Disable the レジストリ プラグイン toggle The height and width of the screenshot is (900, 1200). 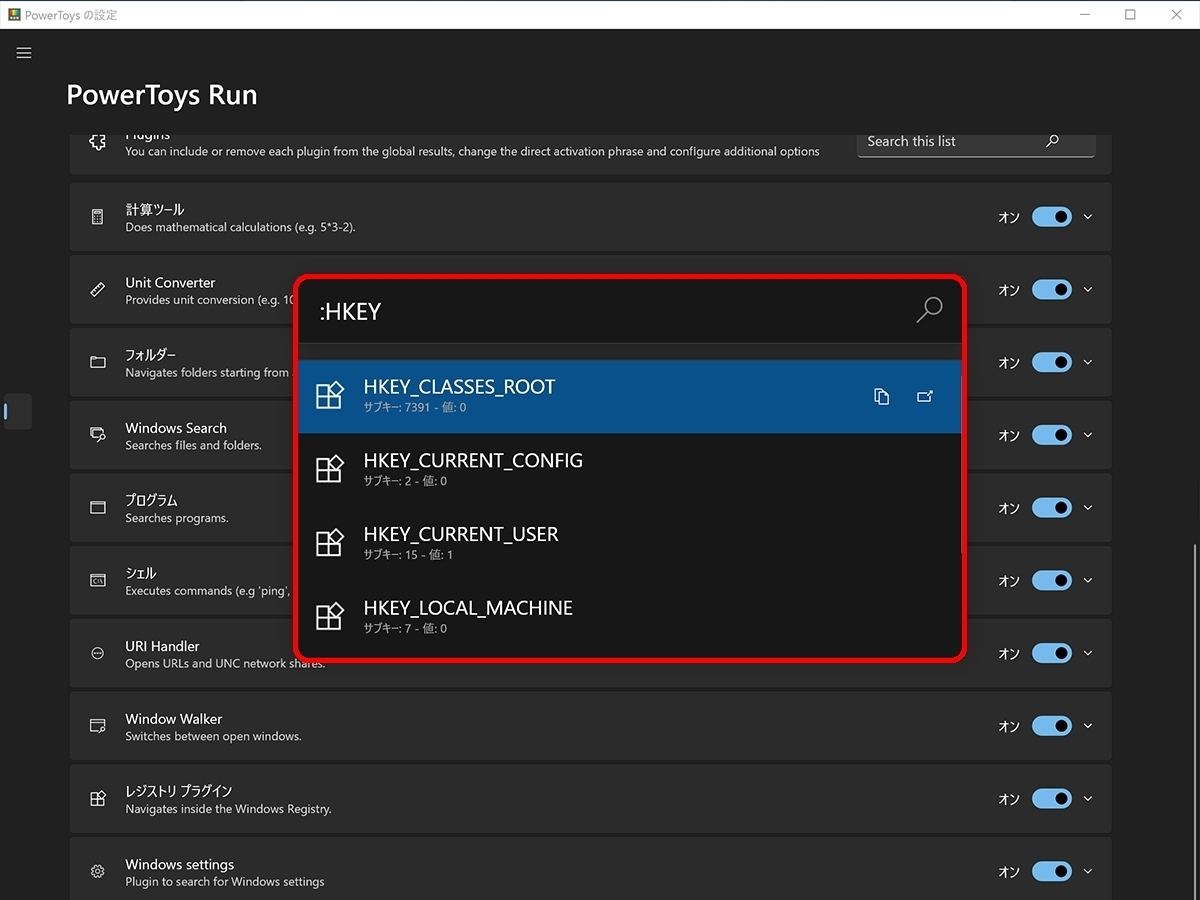point(1052,799)
